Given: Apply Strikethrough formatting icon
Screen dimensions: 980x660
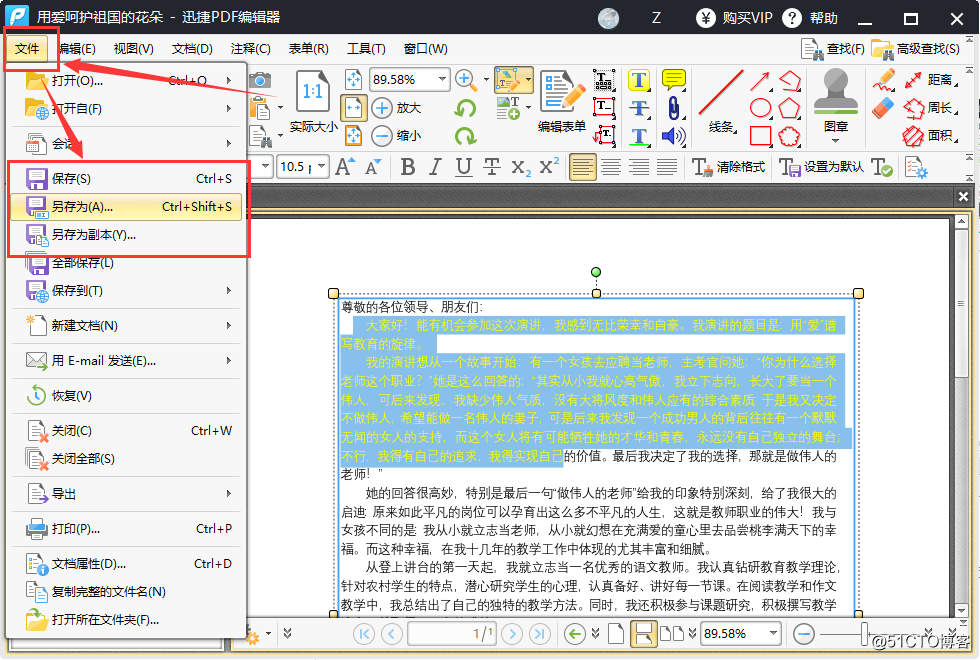Looking at the screenshot, I should click(492, 167).
